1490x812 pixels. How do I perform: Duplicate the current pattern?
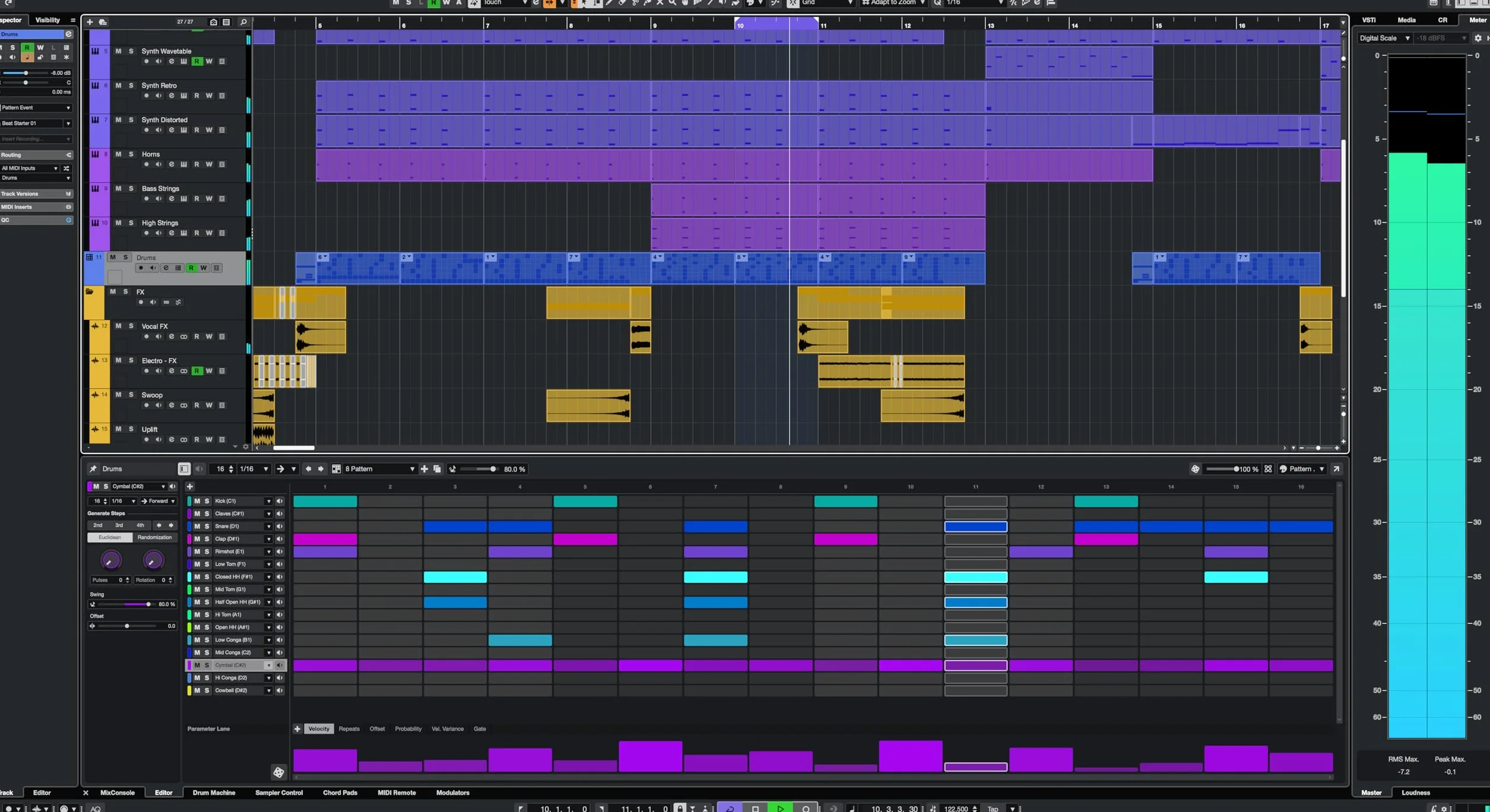coord(438,469)
